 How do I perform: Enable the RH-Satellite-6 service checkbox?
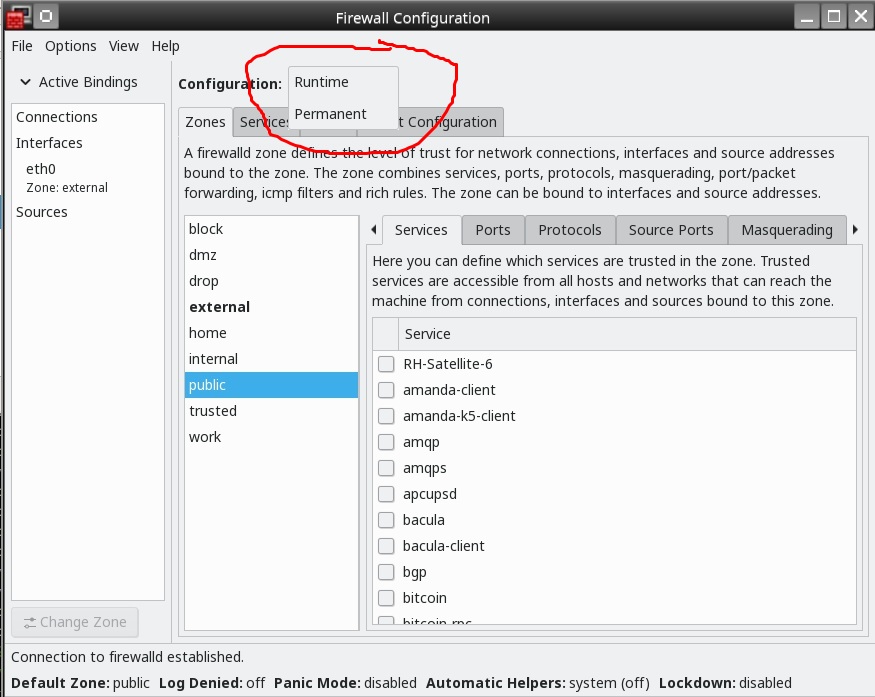[x=386, y=364]
